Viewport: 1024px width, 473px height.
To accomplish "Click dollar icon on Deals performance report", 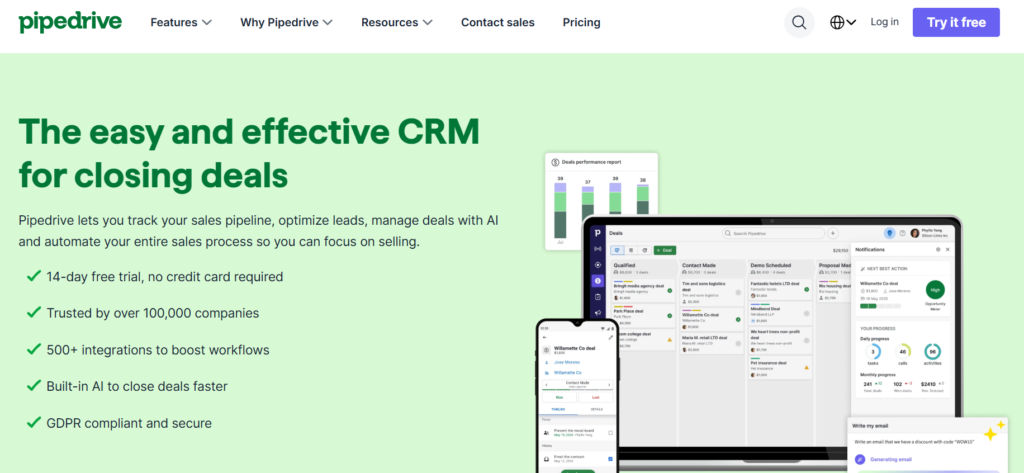I will 555,162.
